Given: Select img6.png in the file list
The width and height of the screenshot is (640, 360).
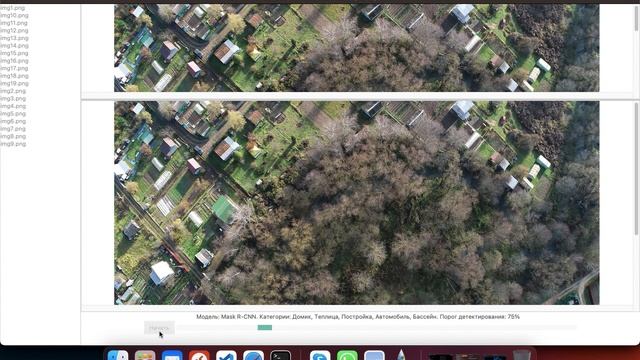Looking at the screenshot, I should point(13,121).
